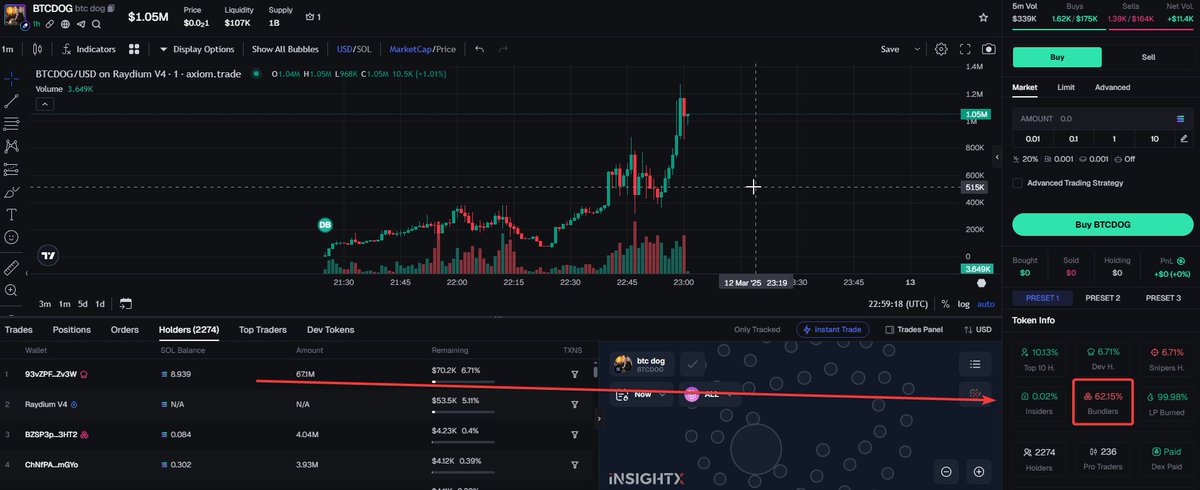The image size is (1200, 490).
Task: Toggle the Only Tracked filter
Action: (x=757, y=330)
